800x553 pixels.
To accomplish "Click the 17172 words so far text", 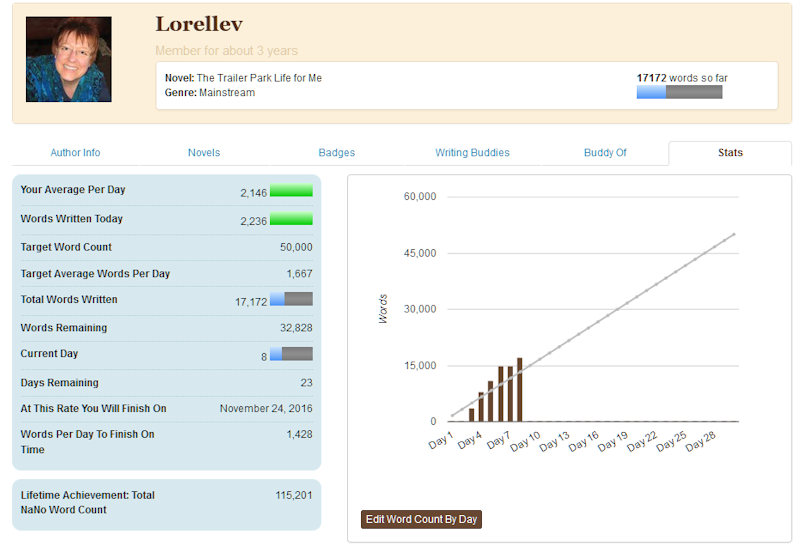I will click(x=676, y=77).
